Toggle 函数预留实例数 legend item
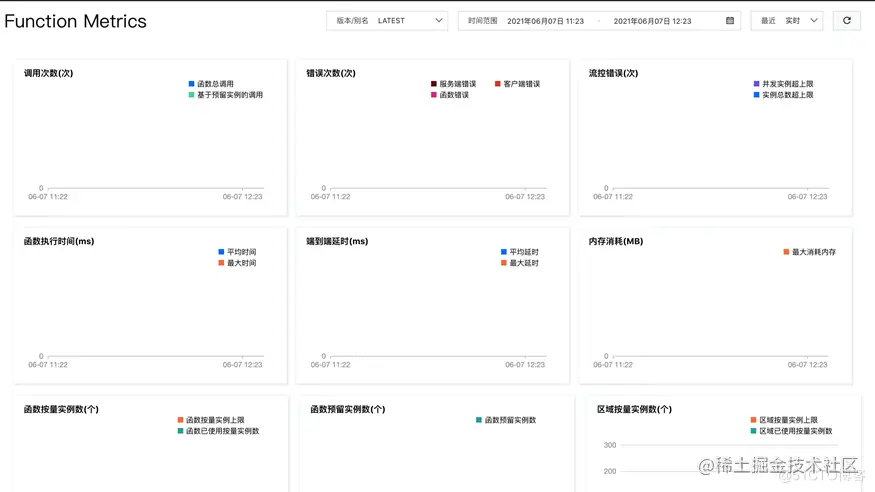This screenshot has width=875, height=492. click(506, 420)
